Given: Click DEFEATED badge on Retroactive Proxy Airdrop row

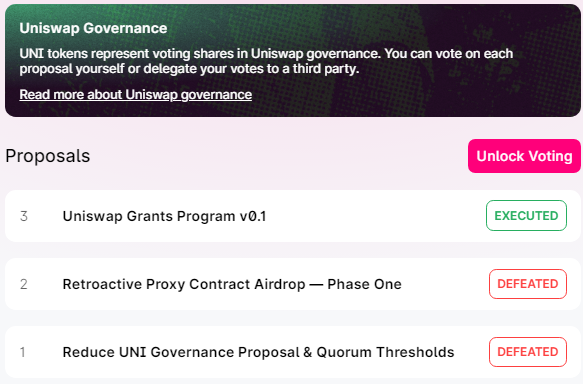Looking at the screenshot, I should (528, 284).
